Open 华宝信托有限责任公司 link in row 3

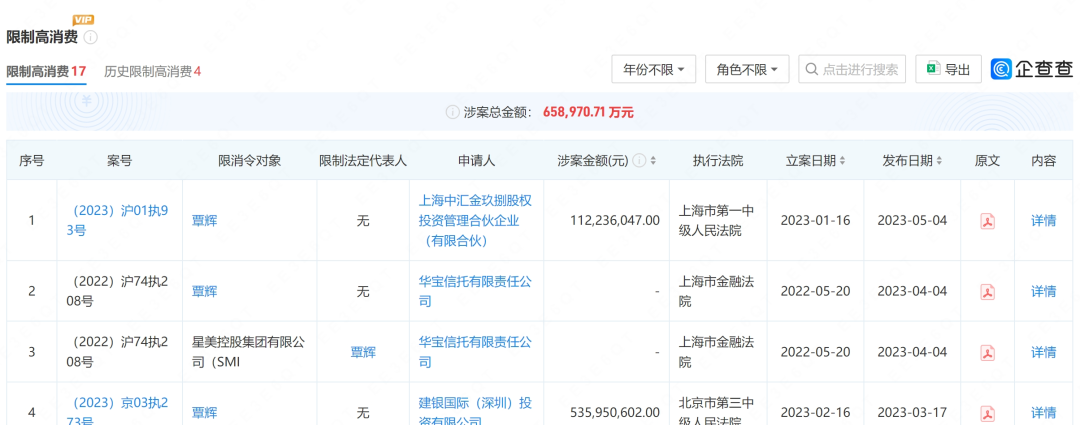point(475,352)
